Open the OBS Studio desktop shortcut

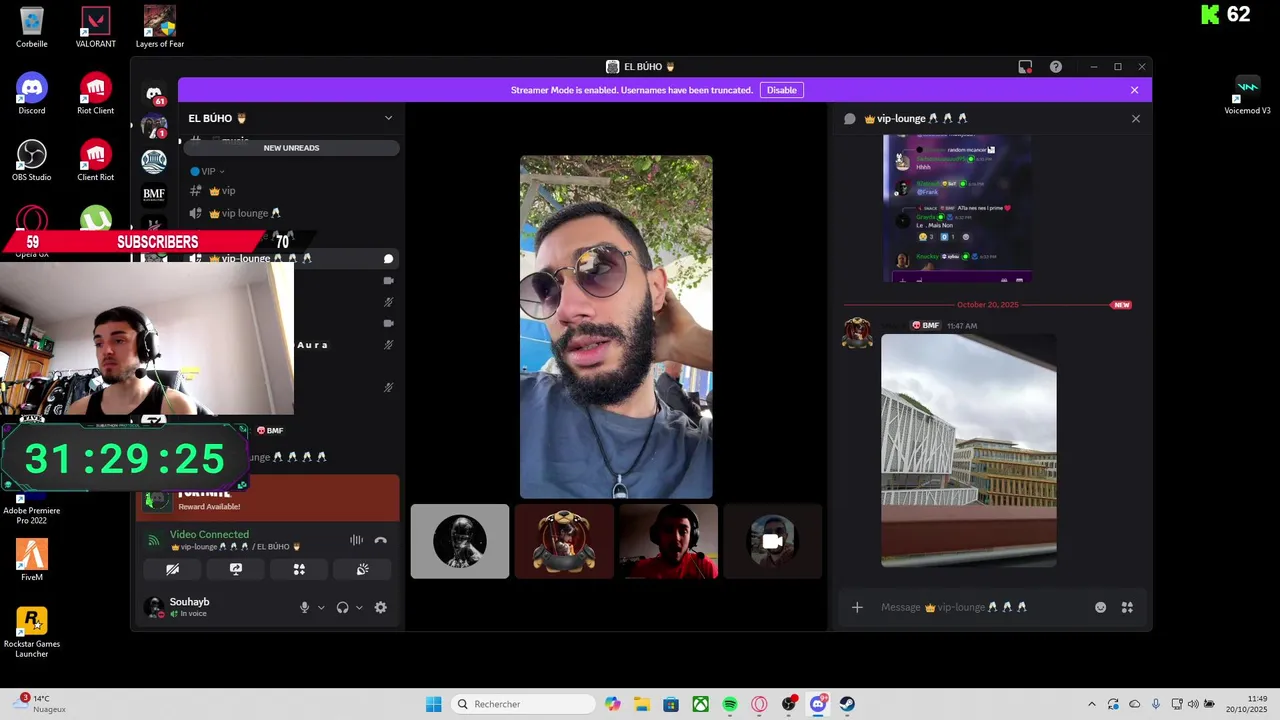(32, 160)
